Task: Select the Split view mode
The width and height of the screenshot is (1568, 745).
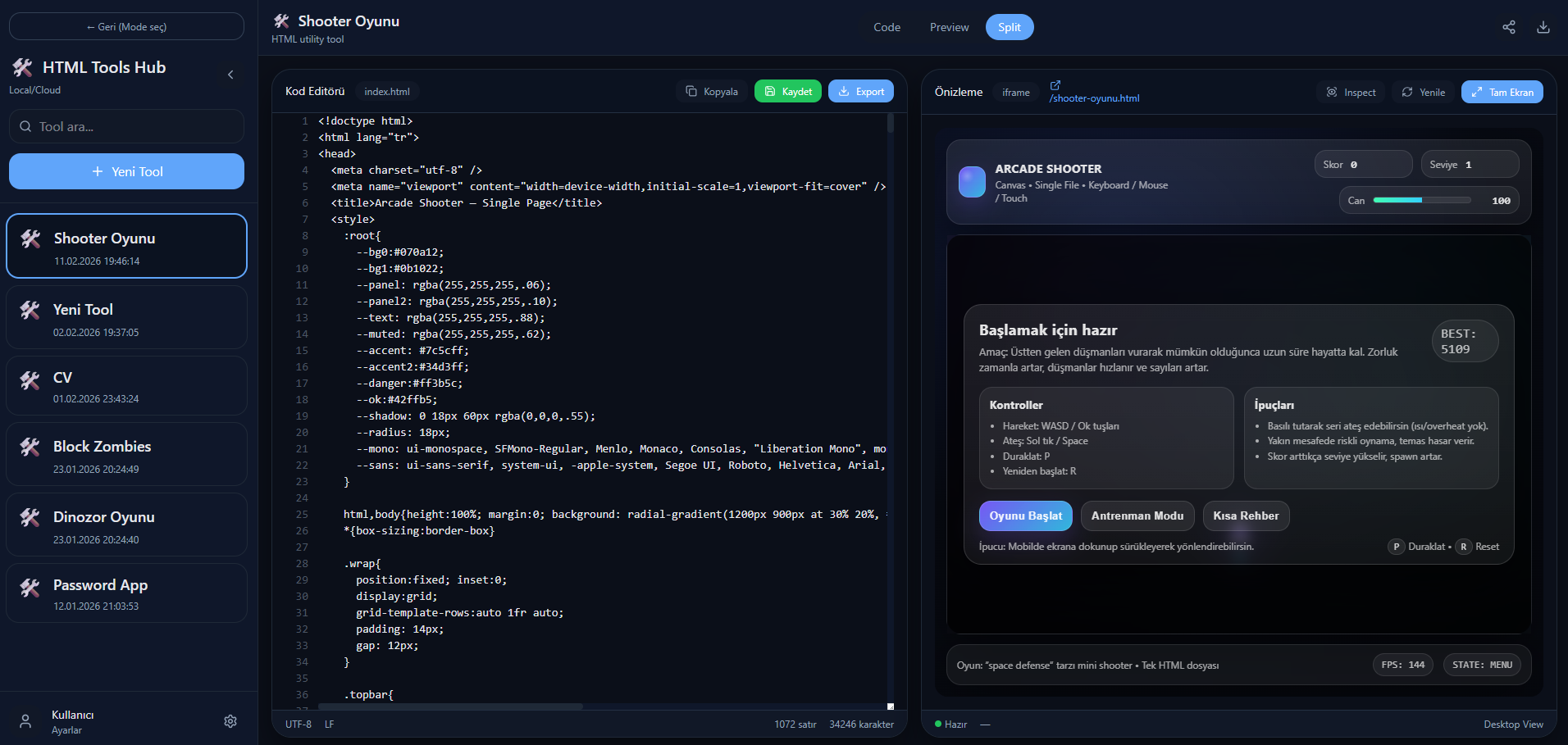Action: click(x=1009, y=27)
